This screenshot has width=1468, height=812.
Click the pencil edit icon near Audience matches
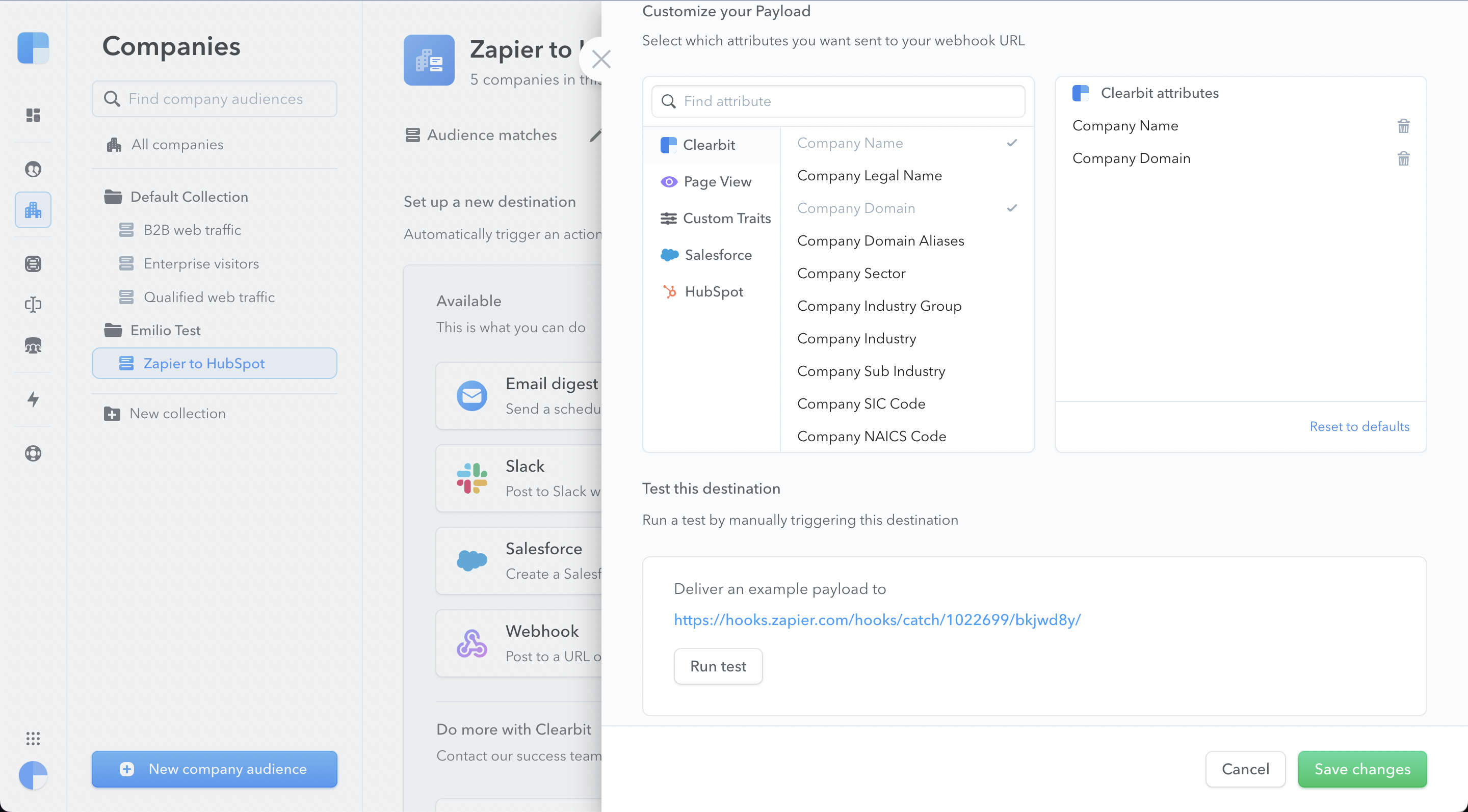595,135
